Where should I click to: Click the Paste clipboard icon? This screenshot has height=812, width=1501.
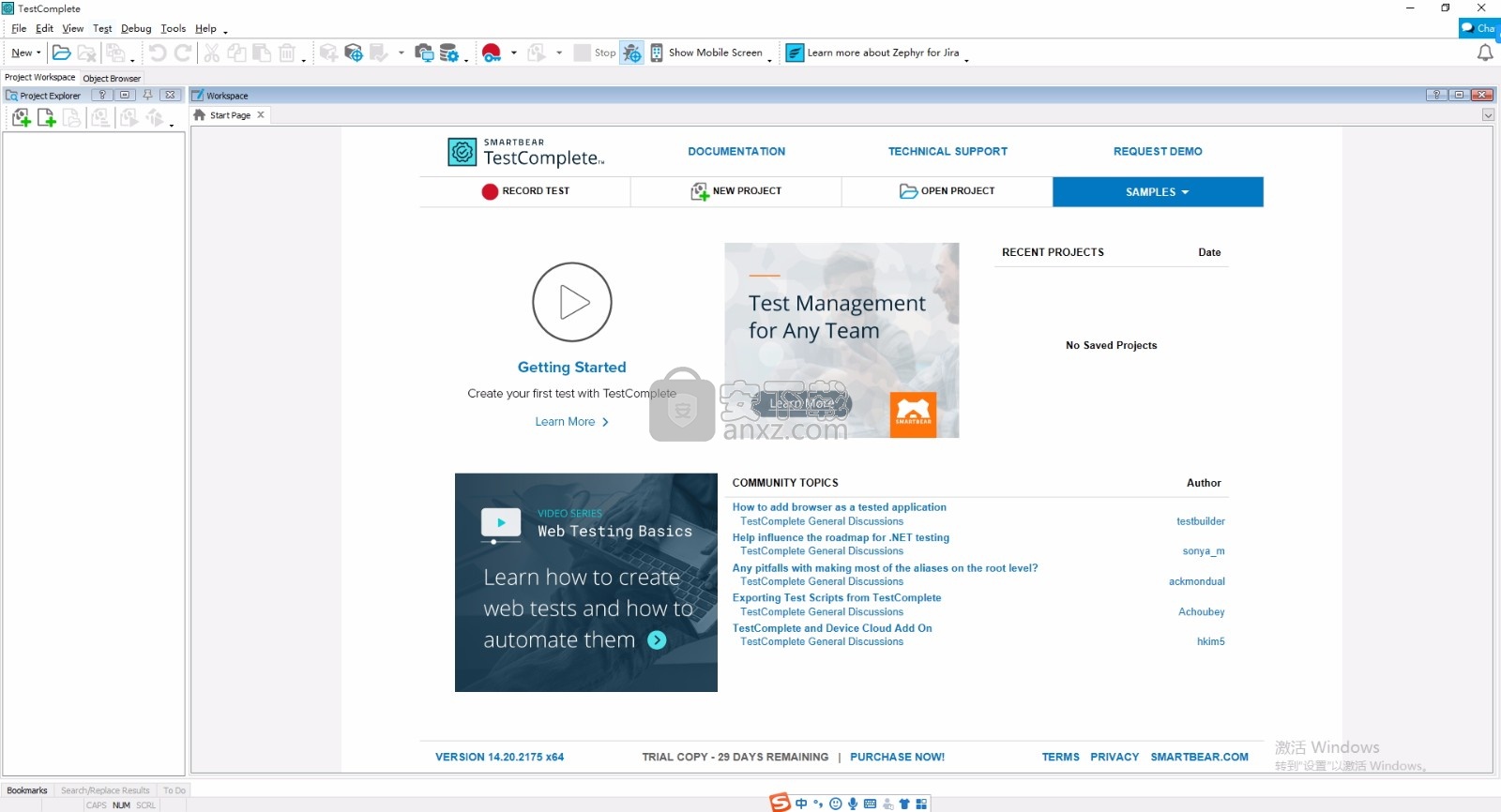pos(262,53)
